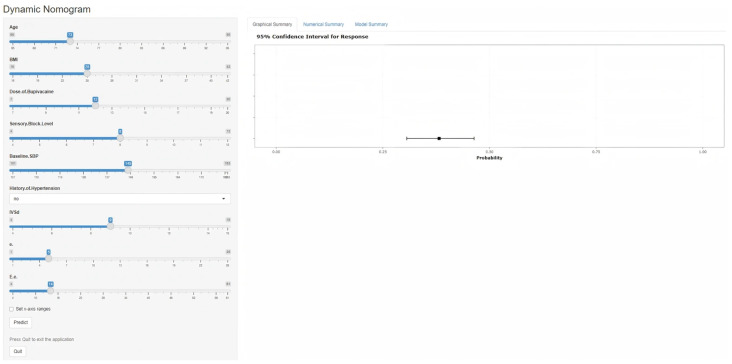732x364 pixels.
Task: Select the Graphical Summary tab
Action: (x=272, y=24)
